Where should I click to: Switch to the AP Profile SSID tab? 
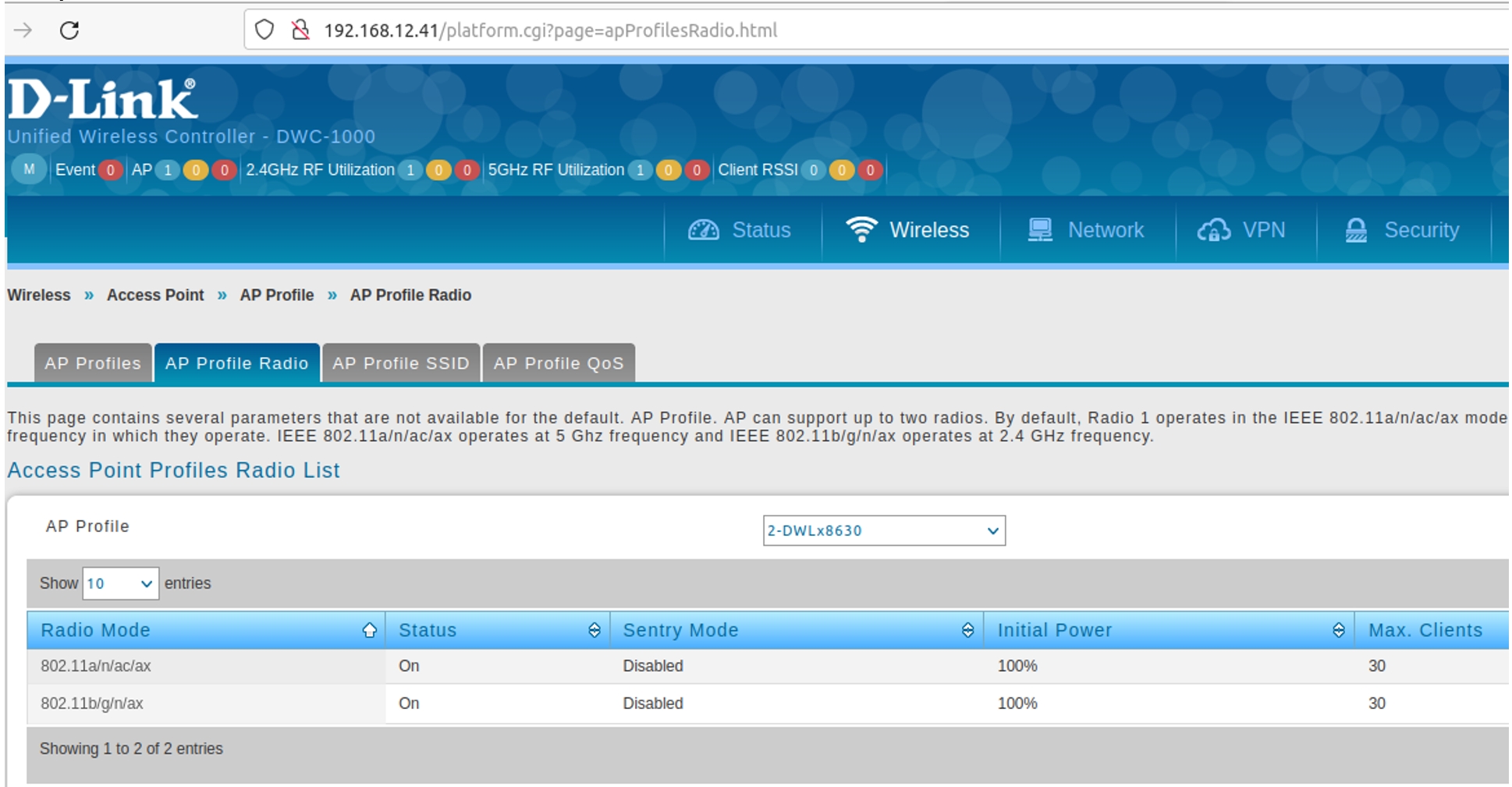pyautogui.click(x=401, y=363)
